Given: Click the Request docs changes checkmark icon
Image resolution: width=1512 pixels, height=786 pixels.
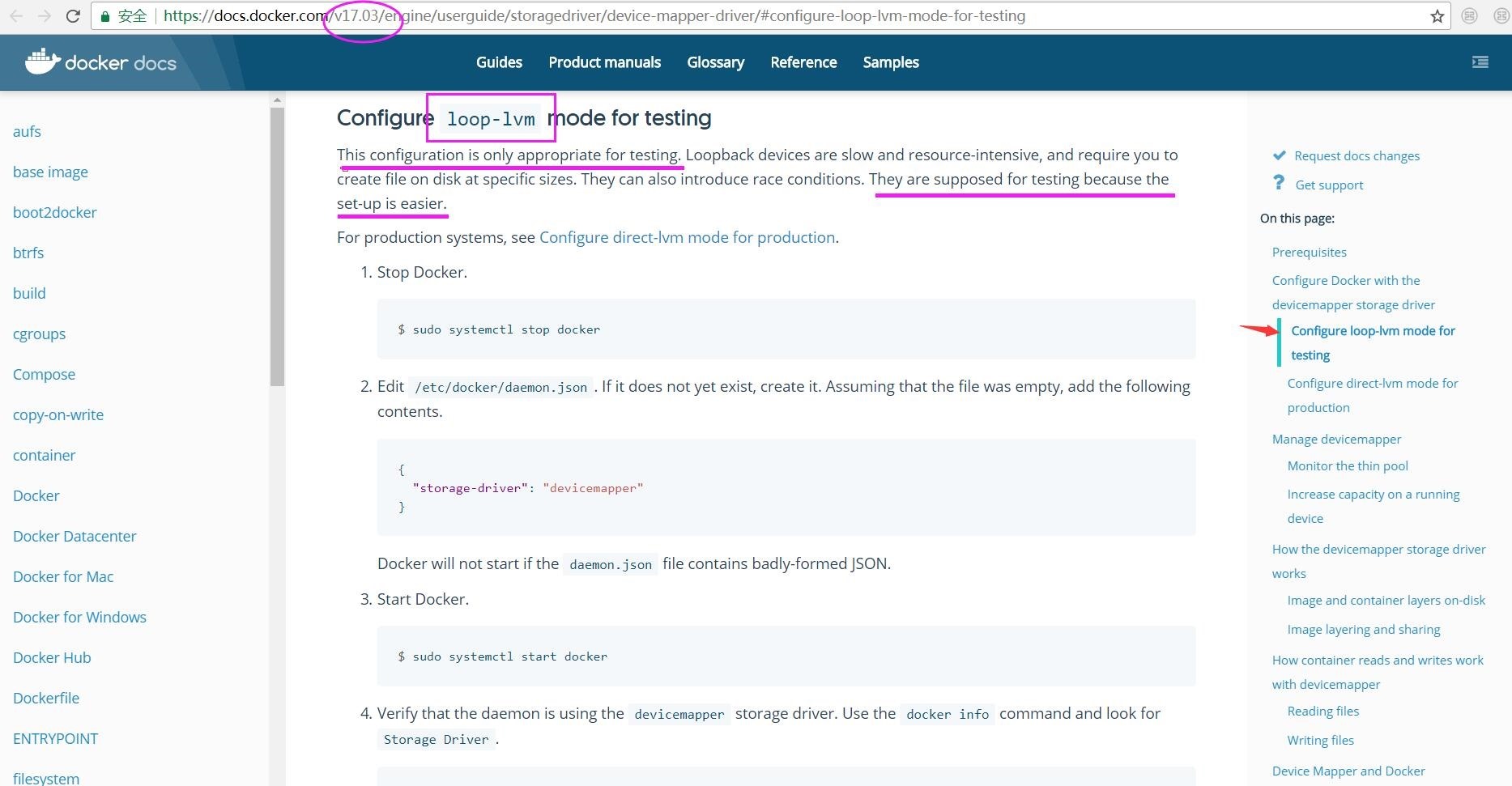Looking at the screenshot, I should 1280,155.
